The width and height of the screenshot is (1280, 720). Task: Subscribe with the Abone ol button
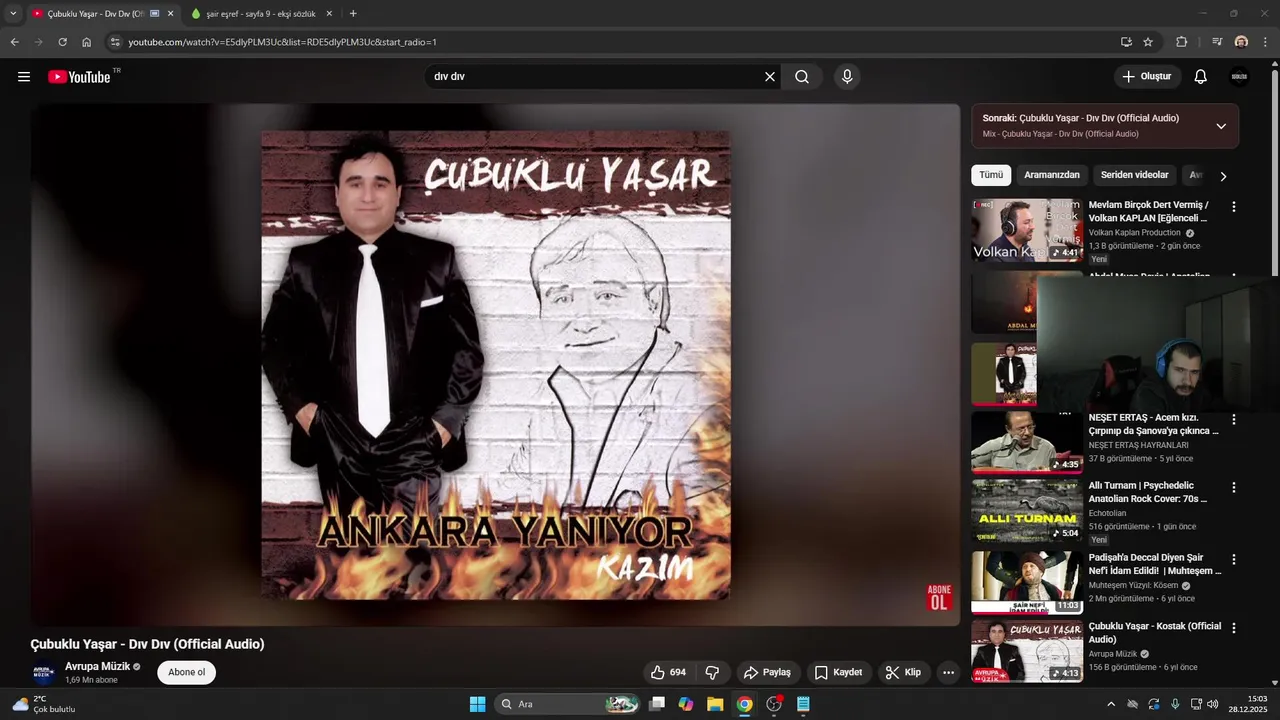[x=186, y=672]
